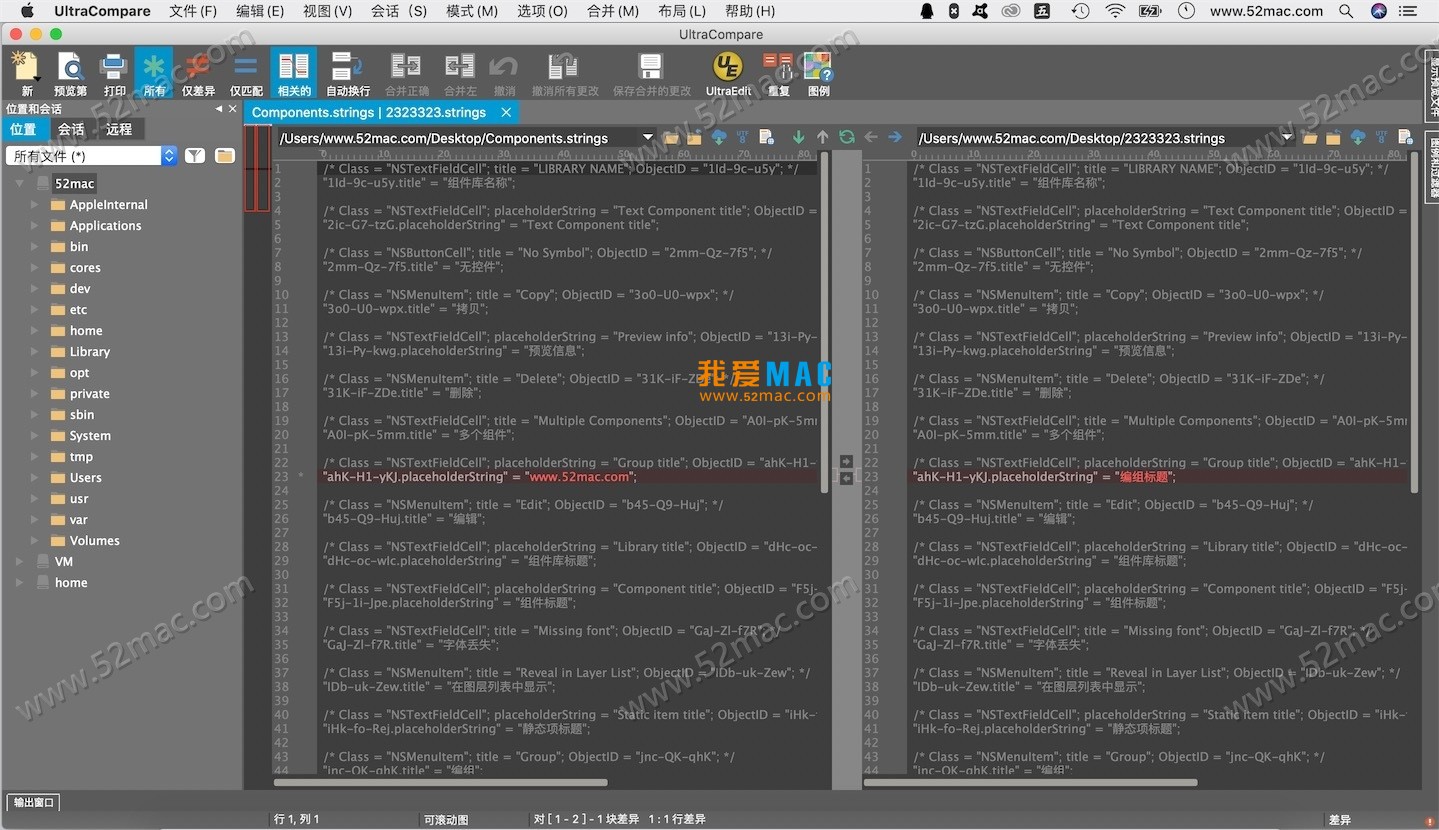Click left pane horizontal scrollbar
1439x830 pixels.
pos(440,782)
